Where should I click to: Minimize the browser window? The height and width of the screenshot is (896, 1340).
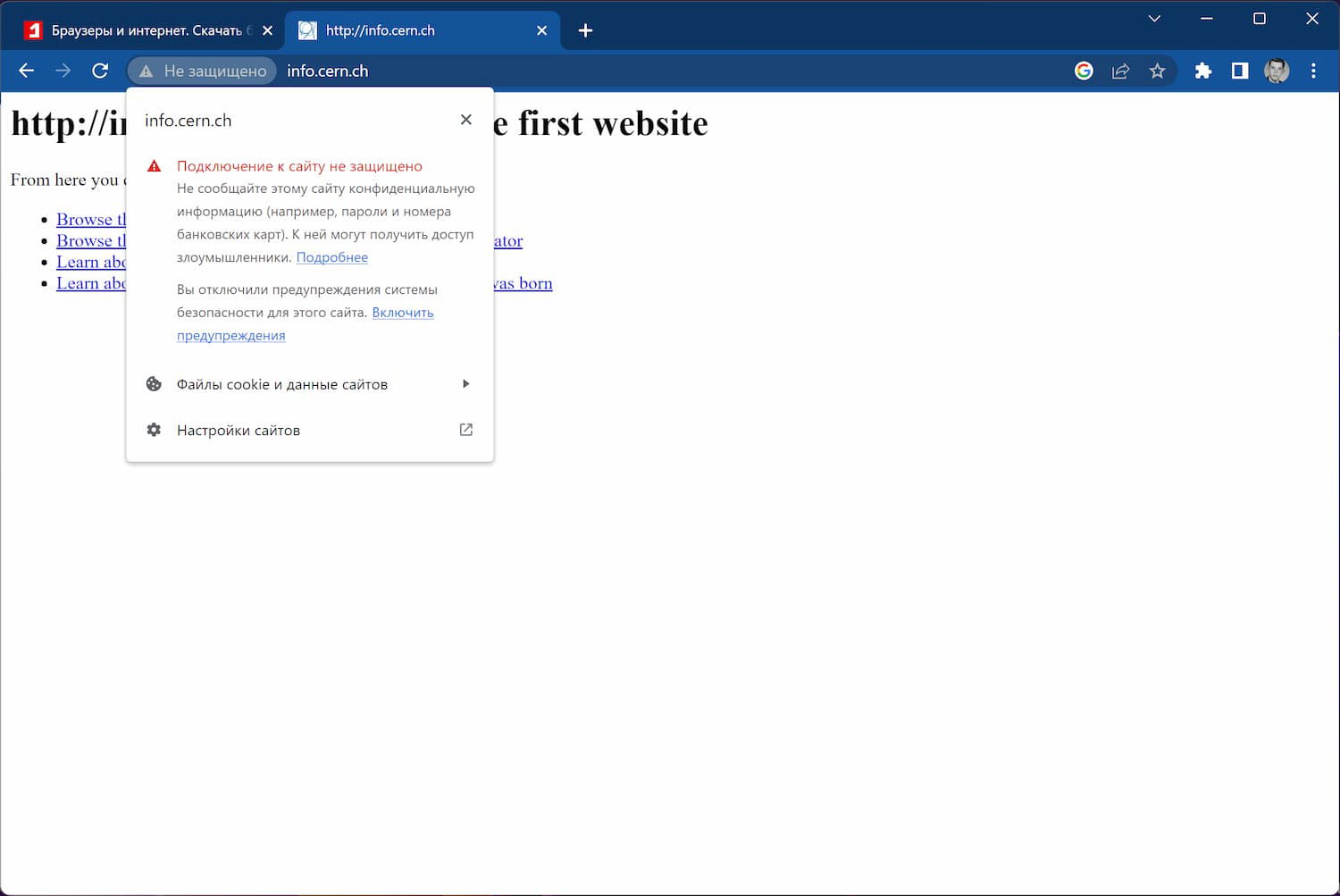click(1207, 18)
